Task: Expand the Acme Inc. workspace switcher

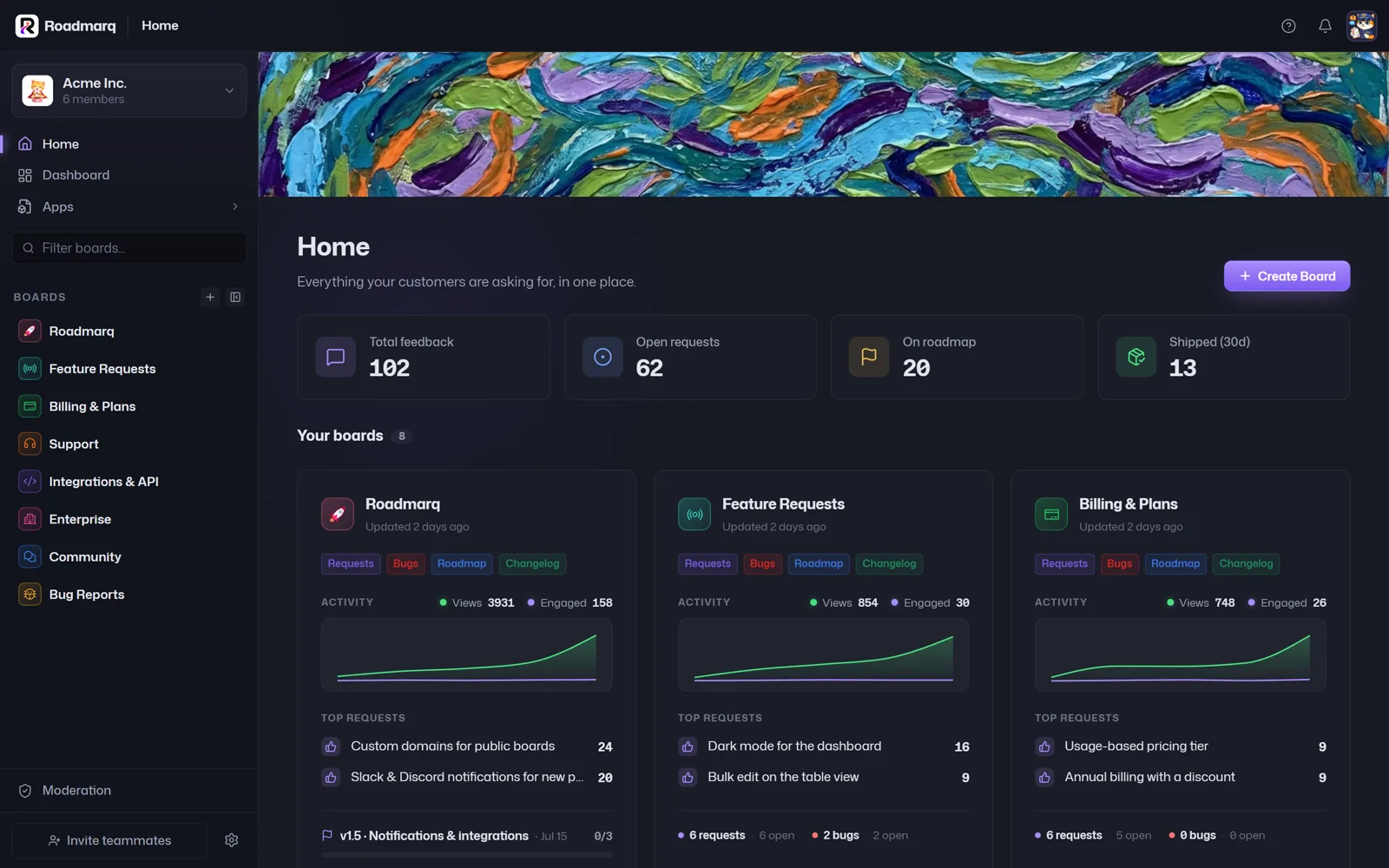Action: point(129,90)
